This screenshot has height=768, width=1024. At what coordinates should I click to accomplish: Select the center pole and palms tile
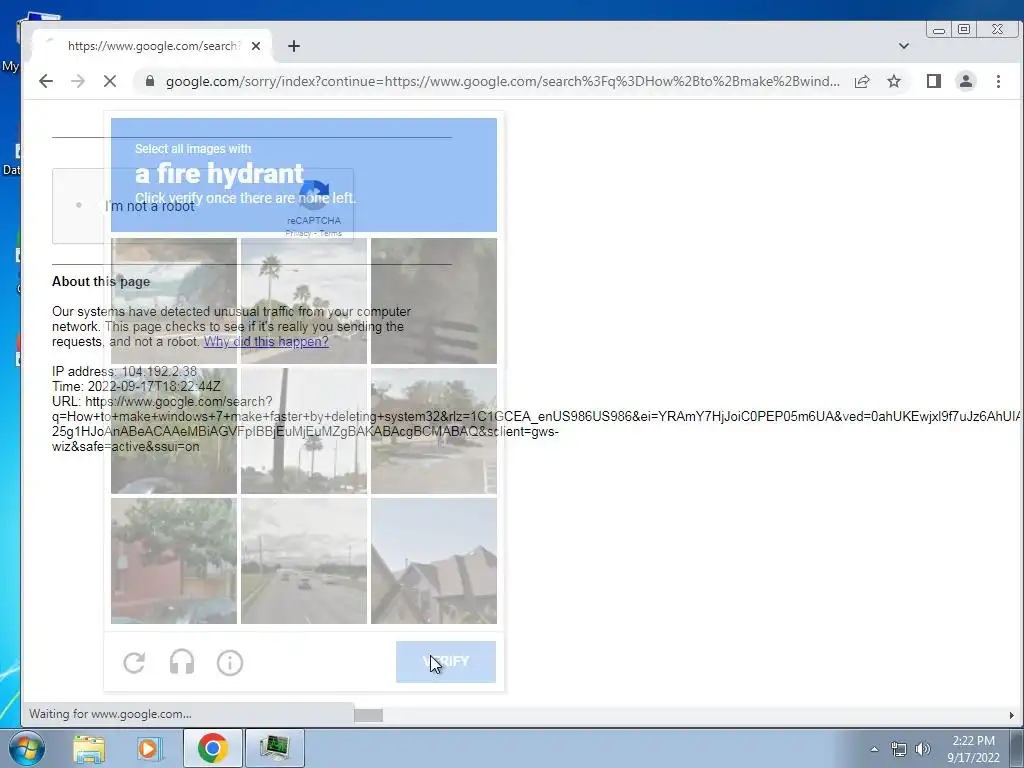[304, 430]
